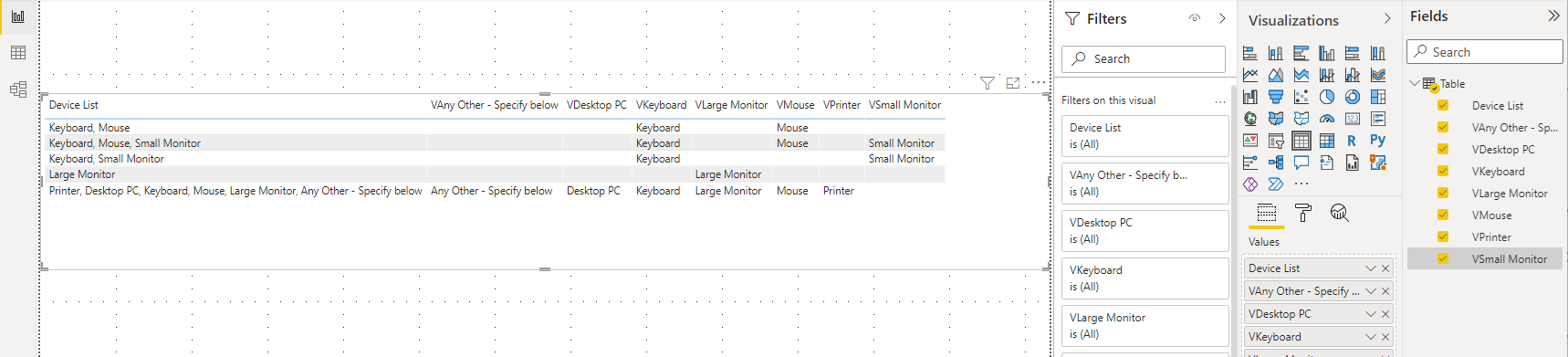The width and height of the screenshot is (1568, 357).
Task: Open More options ellipsis on table visual
Action: coord(1038,82)
